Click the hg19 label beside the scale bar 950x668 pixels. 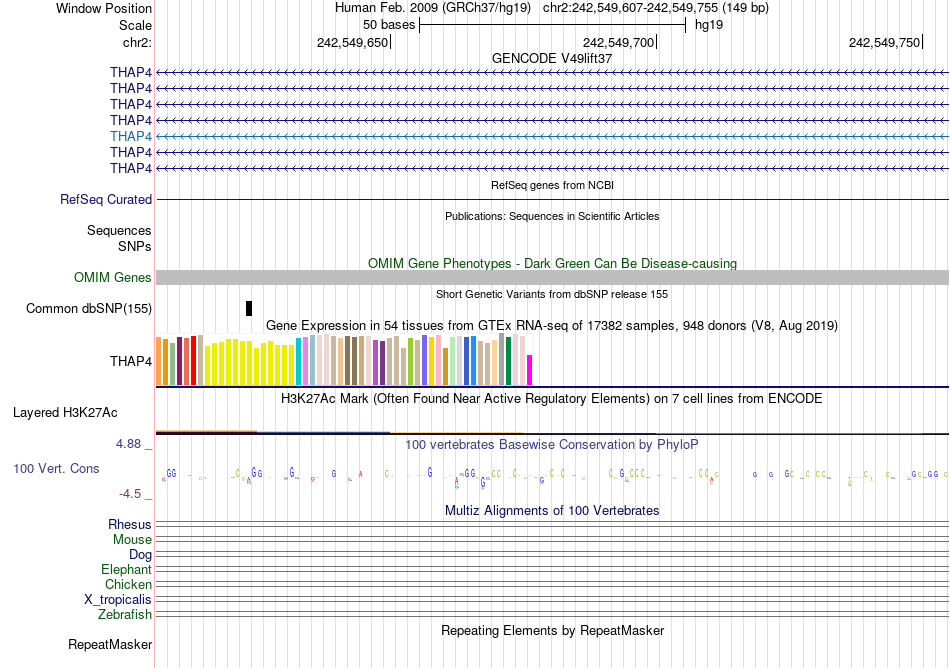(x=709, y=25)
